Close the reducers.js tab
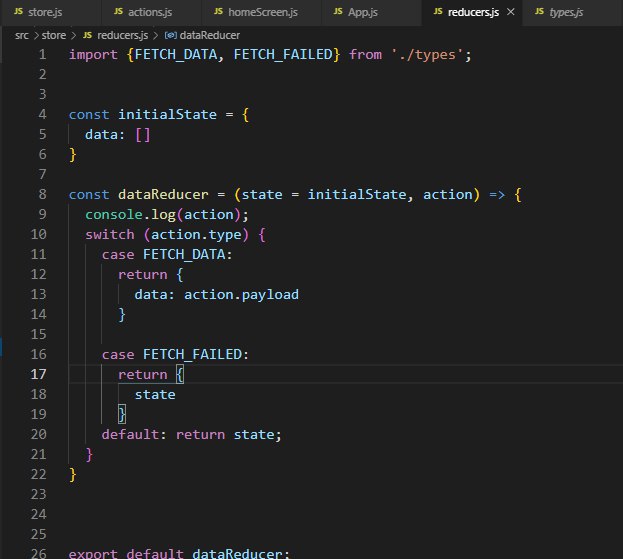The width and height of the screenshot is (623, 559). (511, 12)
